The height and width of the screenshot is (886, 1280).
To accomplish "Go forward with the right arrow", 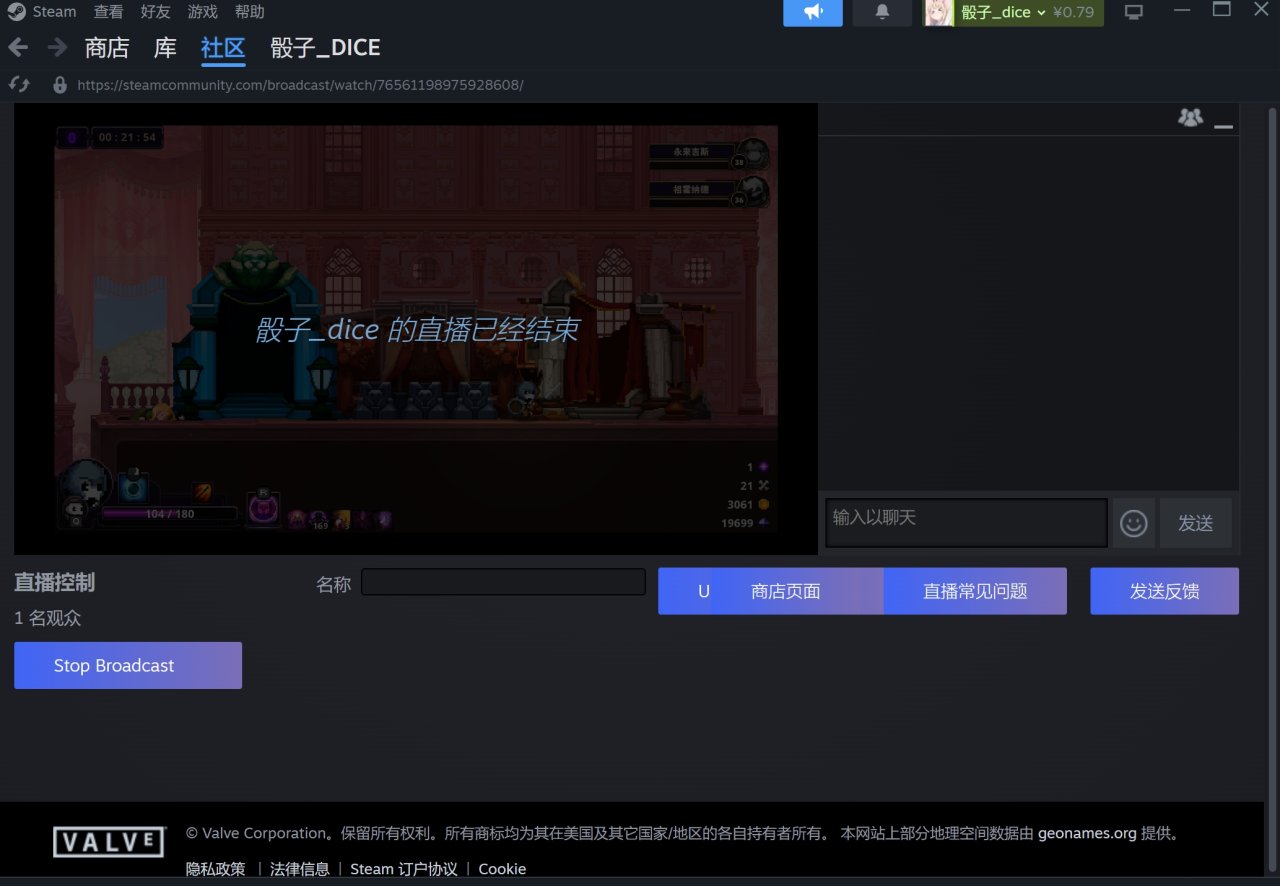I will 57,47.
